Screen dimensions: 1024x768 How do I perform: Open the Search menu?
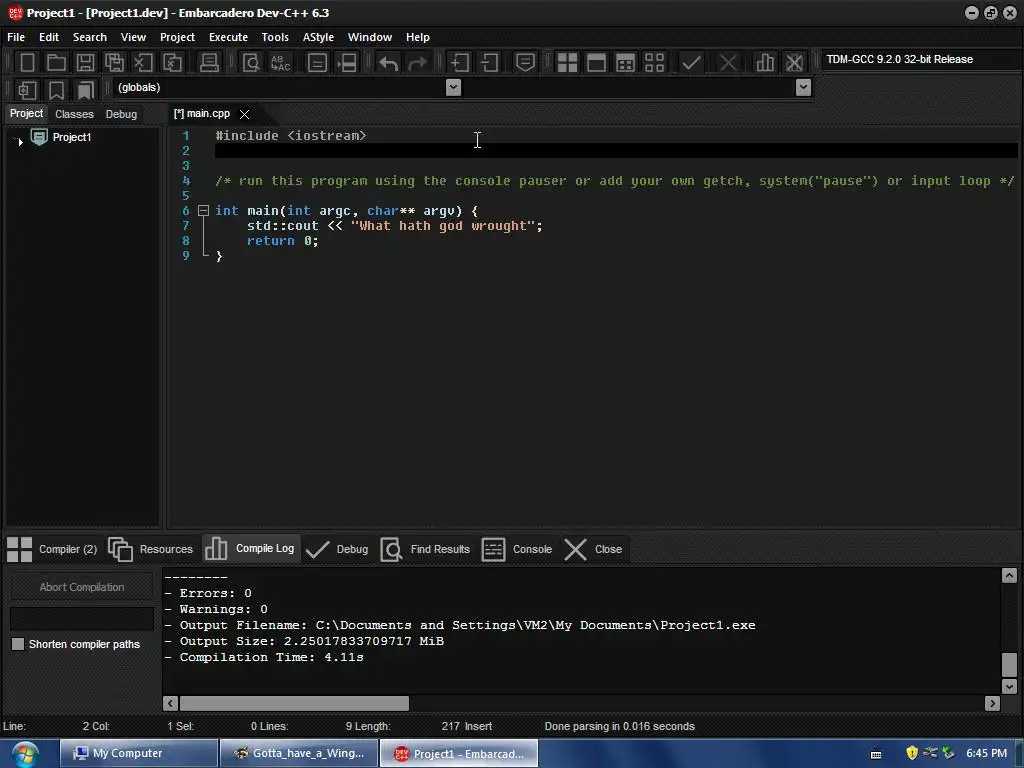pyautogui.click(x=89, y=37)
